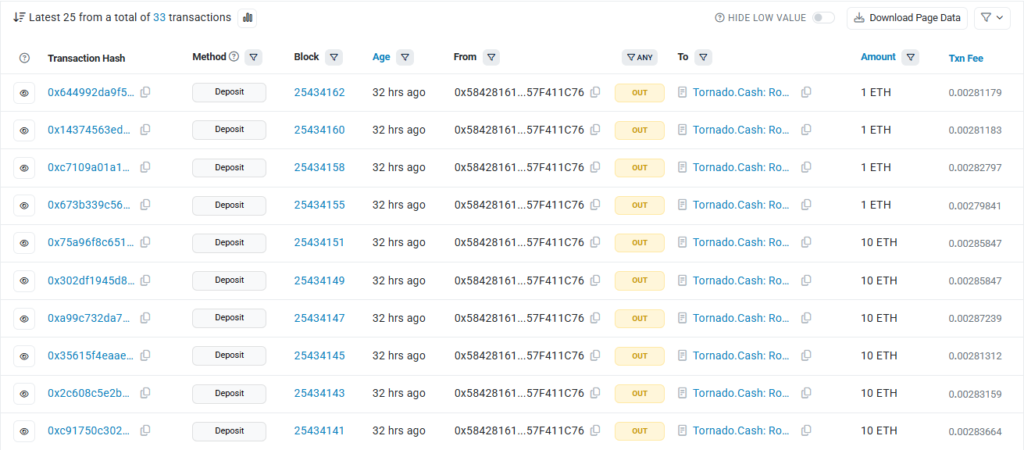Viewport: 1024px width, 450px height.
Task: Preview transaction 0x14374563ed with eye icon
Action: click(24, 131)
